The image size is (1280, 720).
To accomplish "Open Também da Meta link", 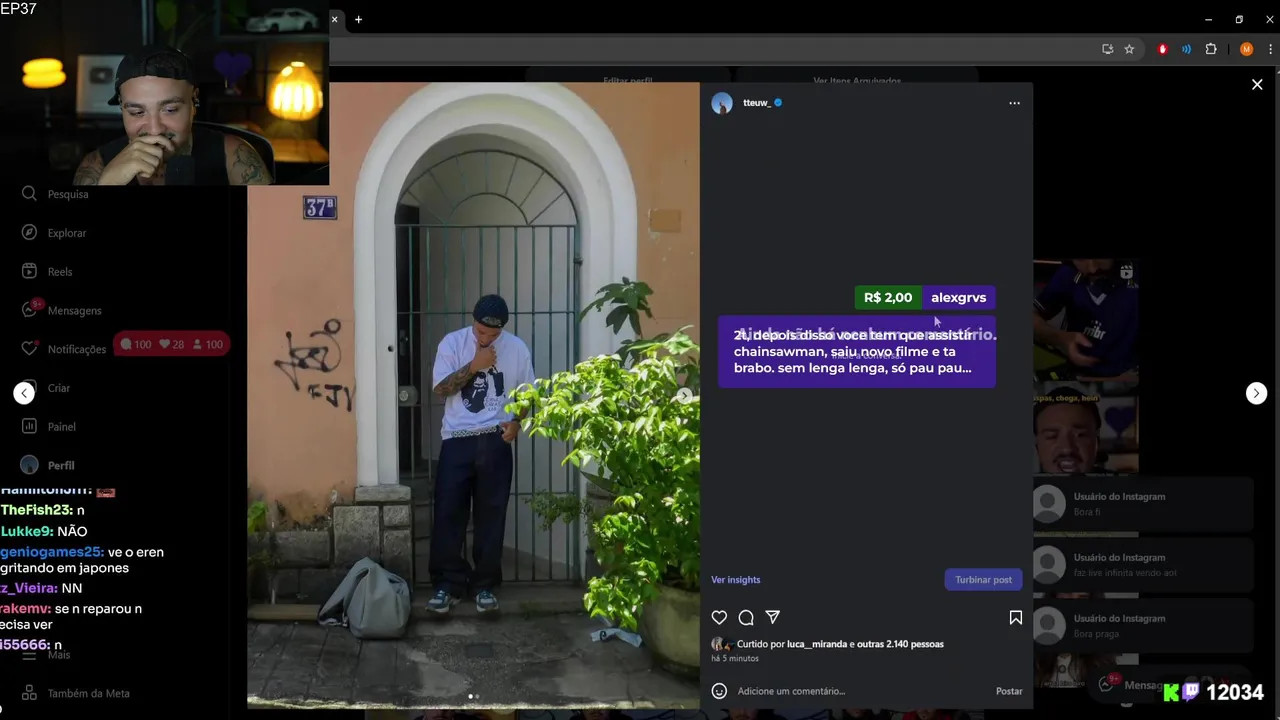I will click(88, 693).
